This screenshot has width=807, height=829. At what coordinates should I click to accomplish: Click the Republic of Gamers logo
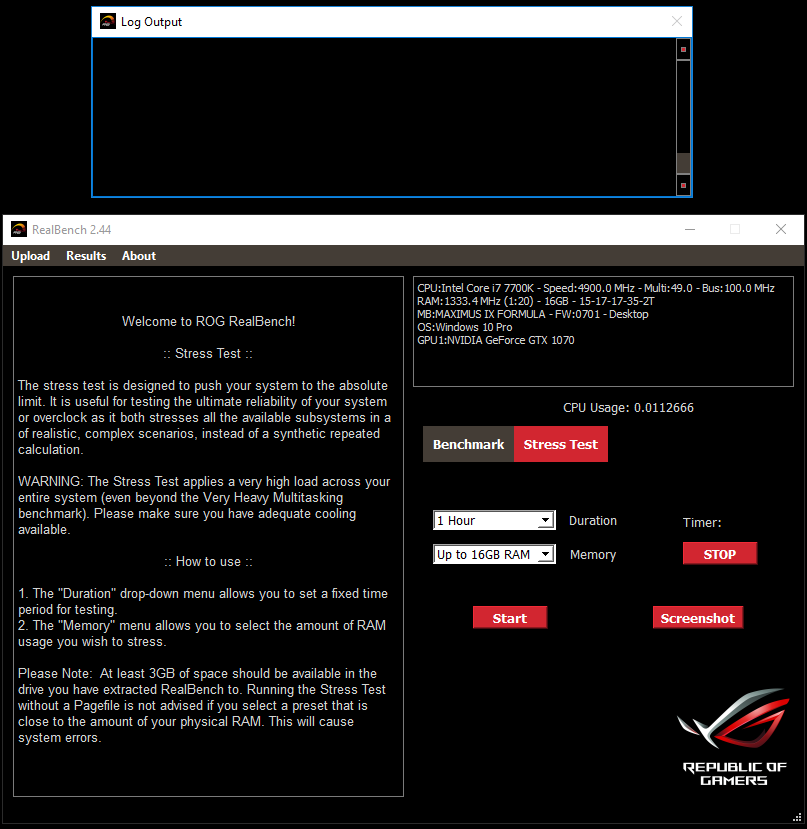pyautogui.click(x=733, y=736)
